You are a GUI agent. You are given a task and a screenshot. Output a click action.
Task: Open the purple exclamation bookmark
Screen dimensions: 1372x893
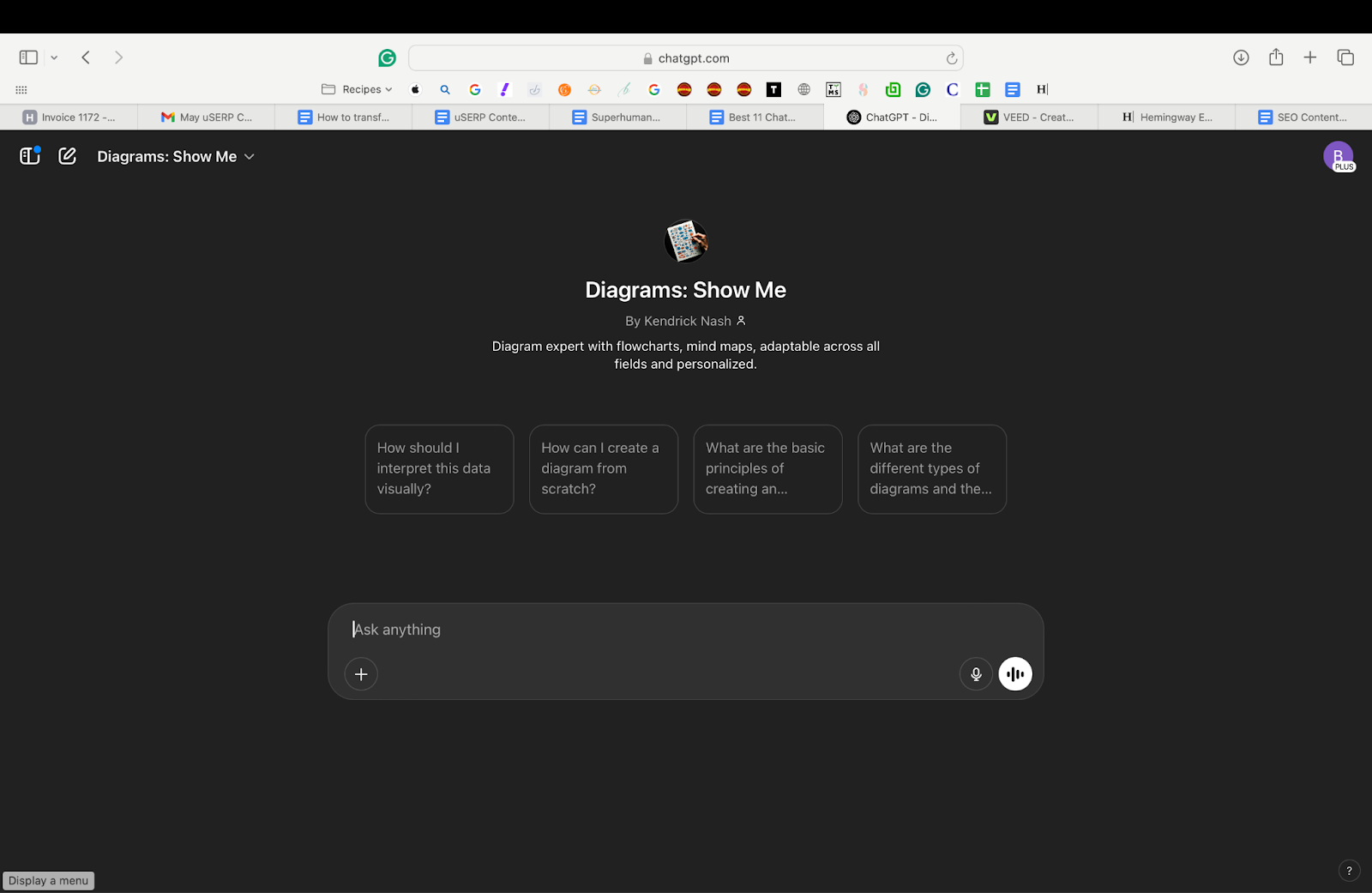pyautogui.click(x=505, y=89)
